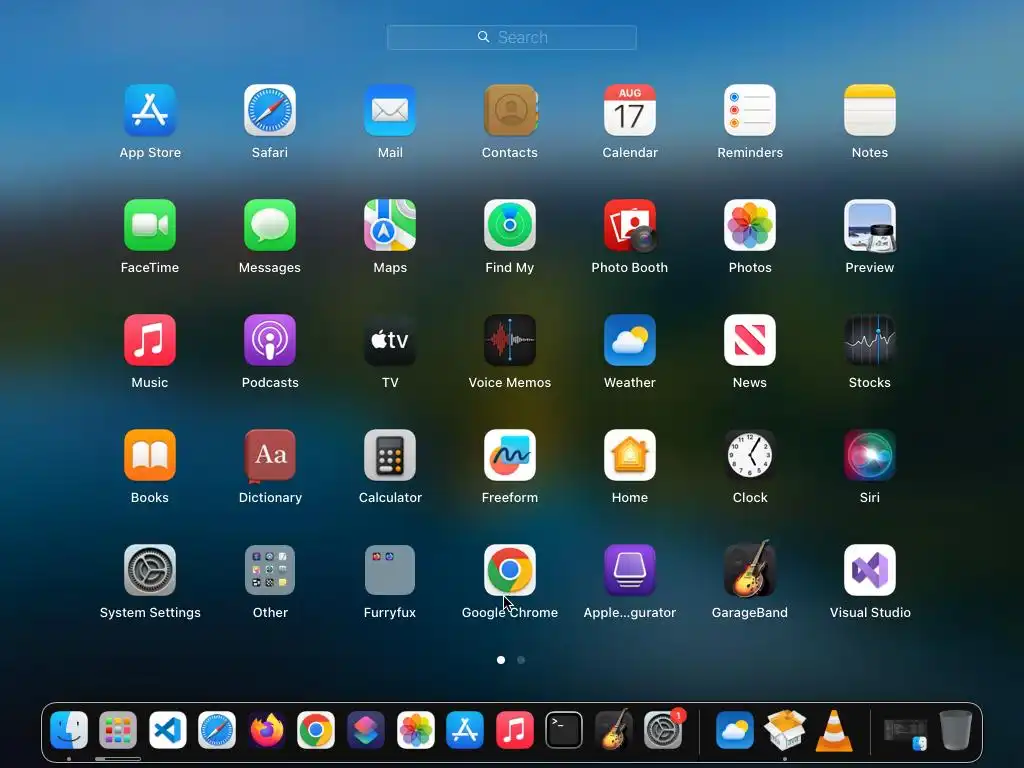Expand the Furryfux folder
1024x768 pixels.
(x=390, y=570)
